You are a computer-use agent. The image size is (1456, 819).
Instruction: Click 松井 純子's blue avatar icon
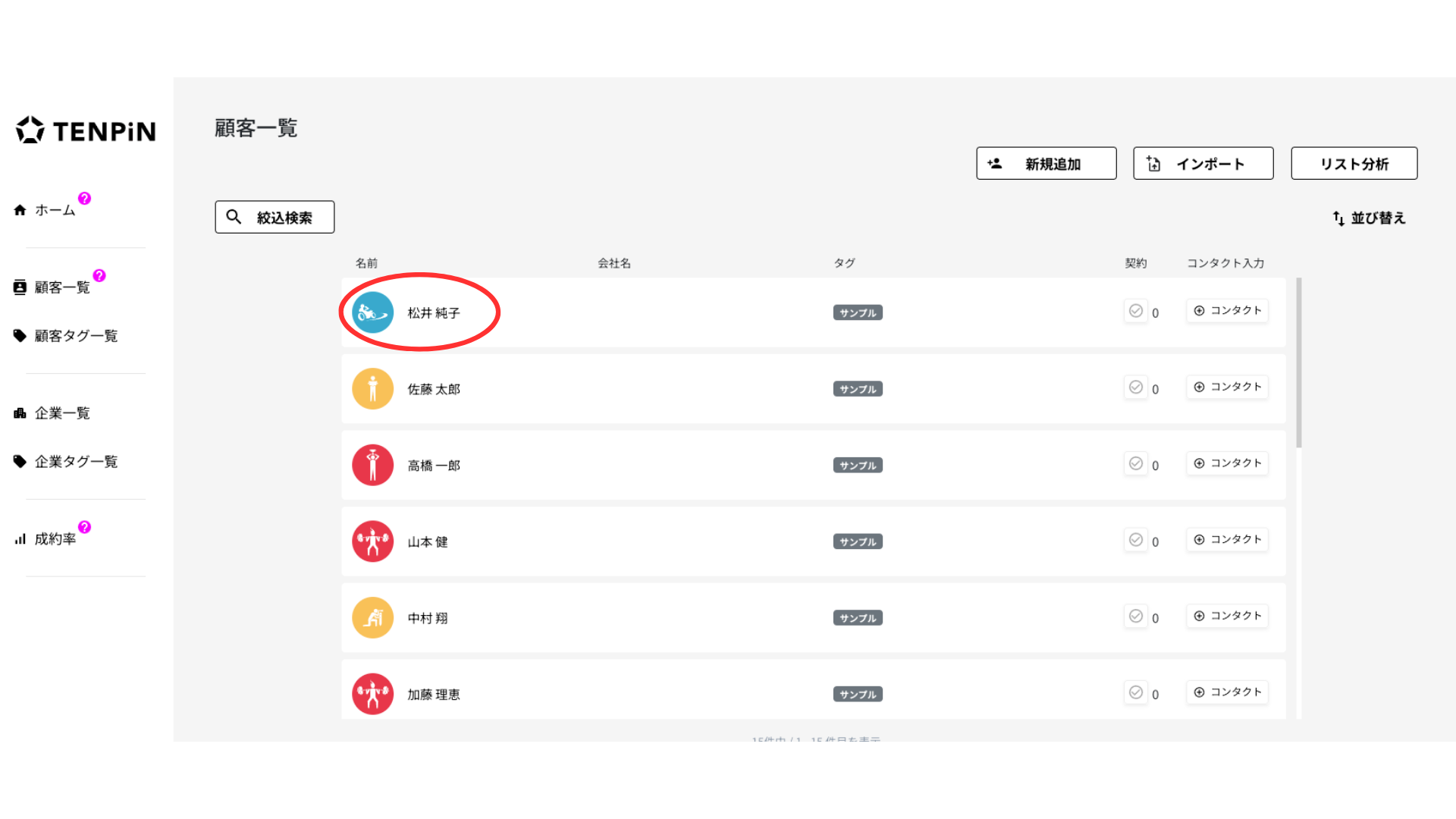coord(372,312)
